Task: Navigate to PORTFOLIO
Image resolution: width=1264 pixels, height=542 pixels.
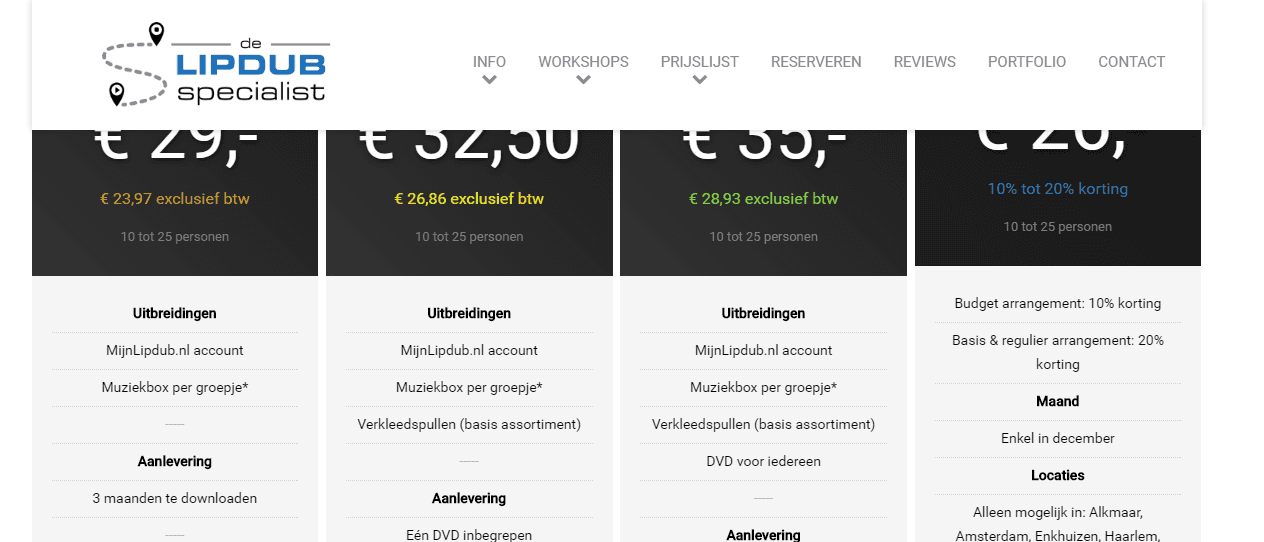Action: click(1027, 62)
